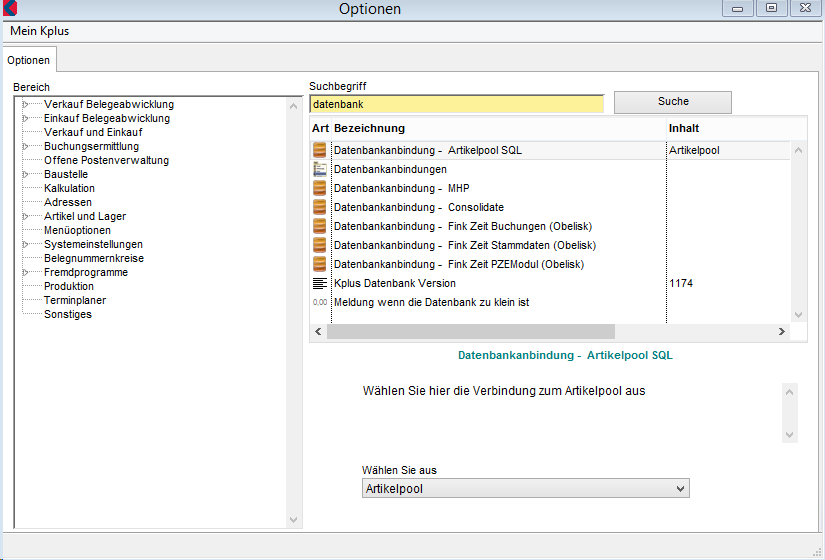The image size is (825, 560).
Task: Expand the Systemeinstellungen tree node
Action: [x=25, y=244]
